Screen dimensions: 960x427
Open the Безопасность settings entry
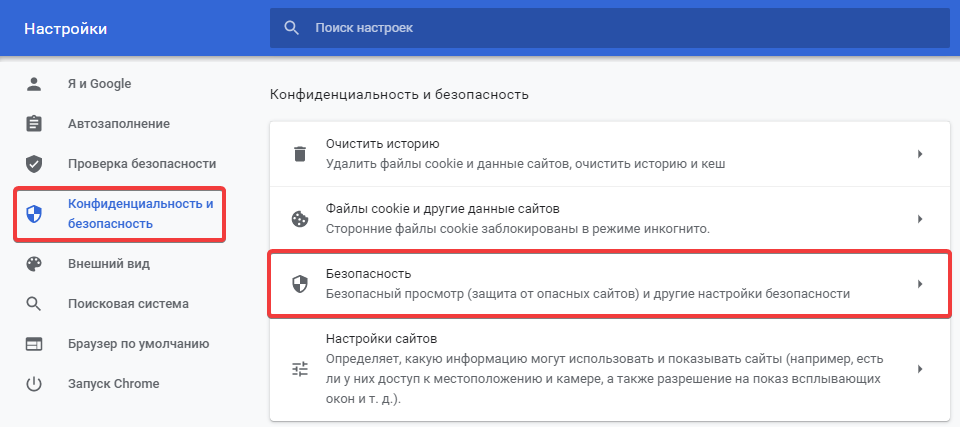[x=587, y=284]
